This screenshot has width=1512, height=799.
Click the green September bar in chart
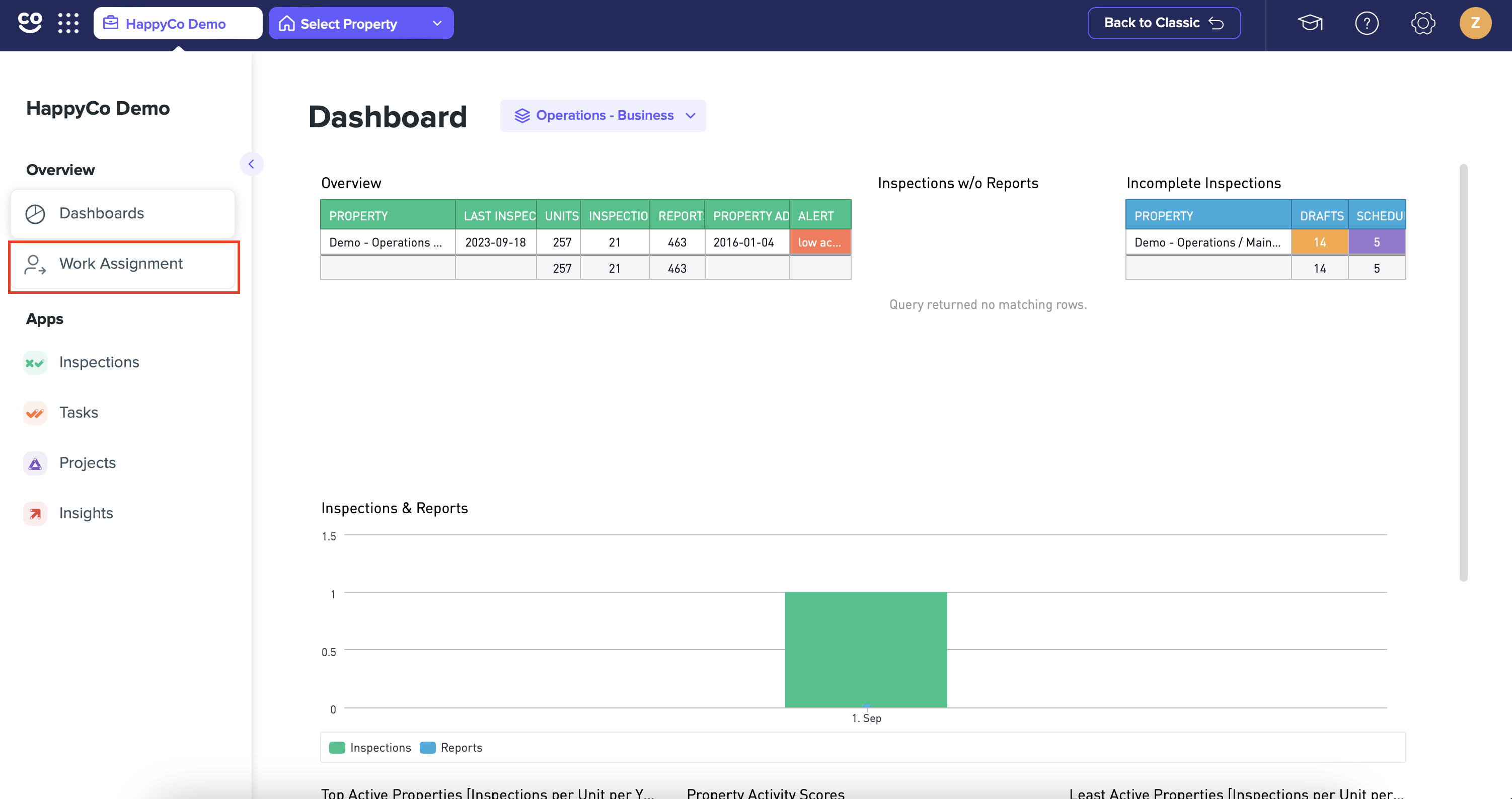pos(866,650)
